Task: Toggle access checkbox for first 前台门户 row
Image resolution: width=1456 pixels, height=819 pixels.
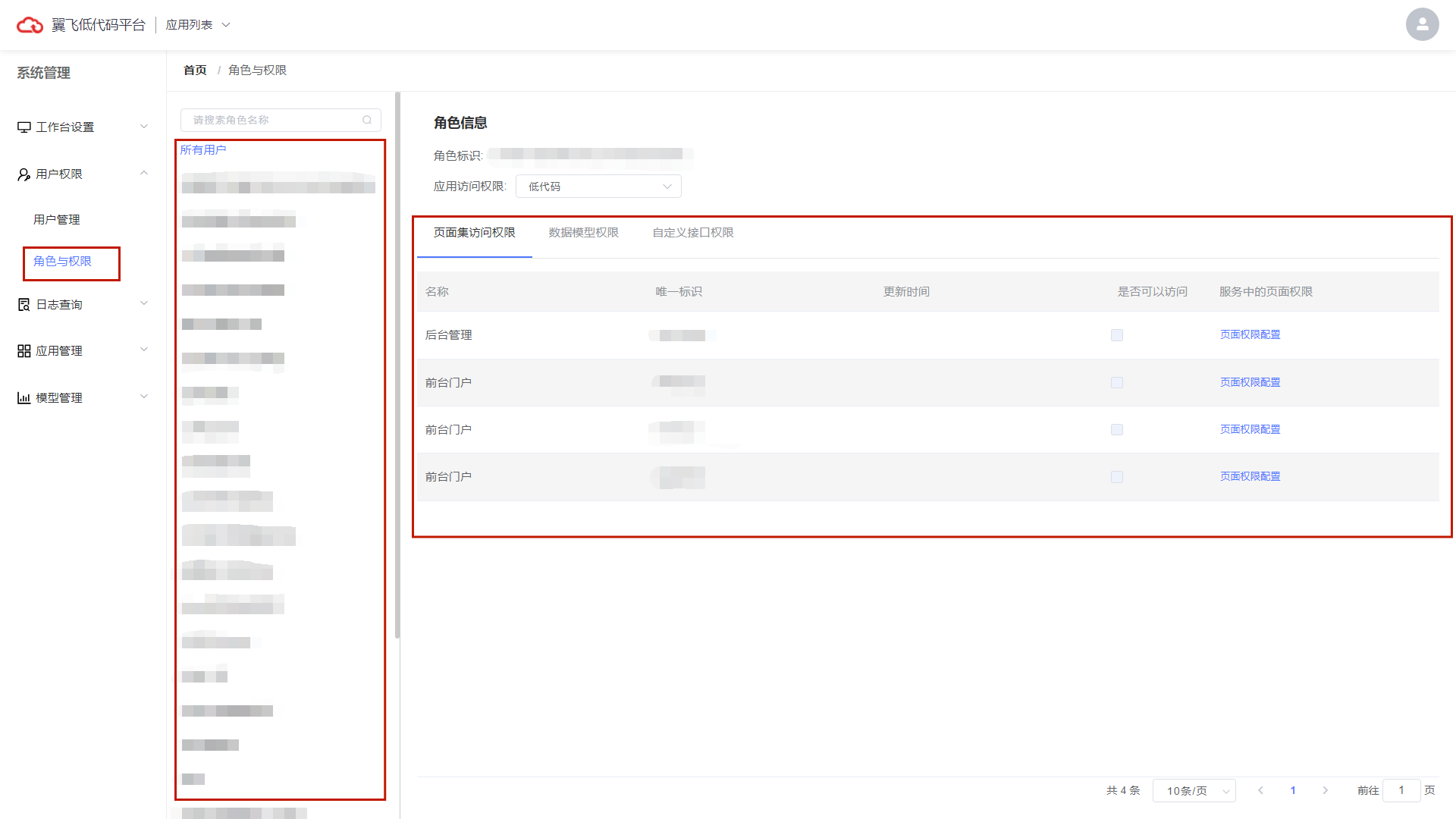Action: [1117, 383]
